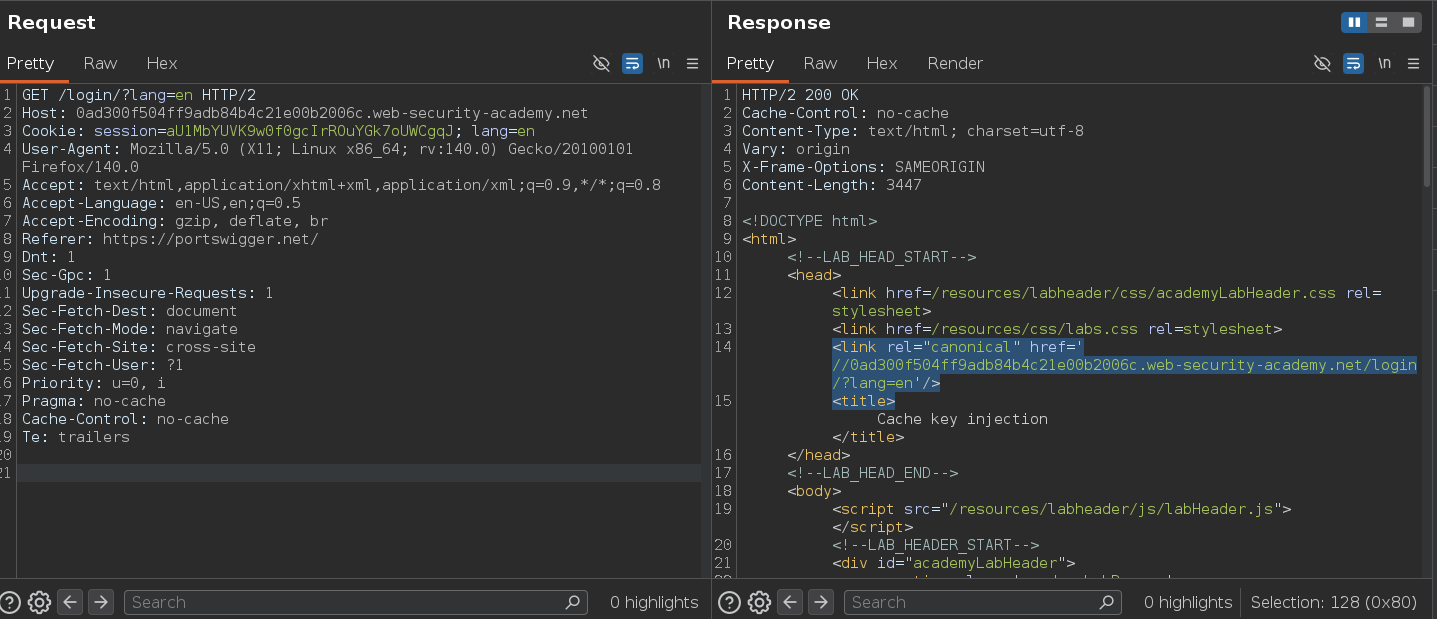Click 'Sec-Fetch-Site: cross-site' header

139,347
